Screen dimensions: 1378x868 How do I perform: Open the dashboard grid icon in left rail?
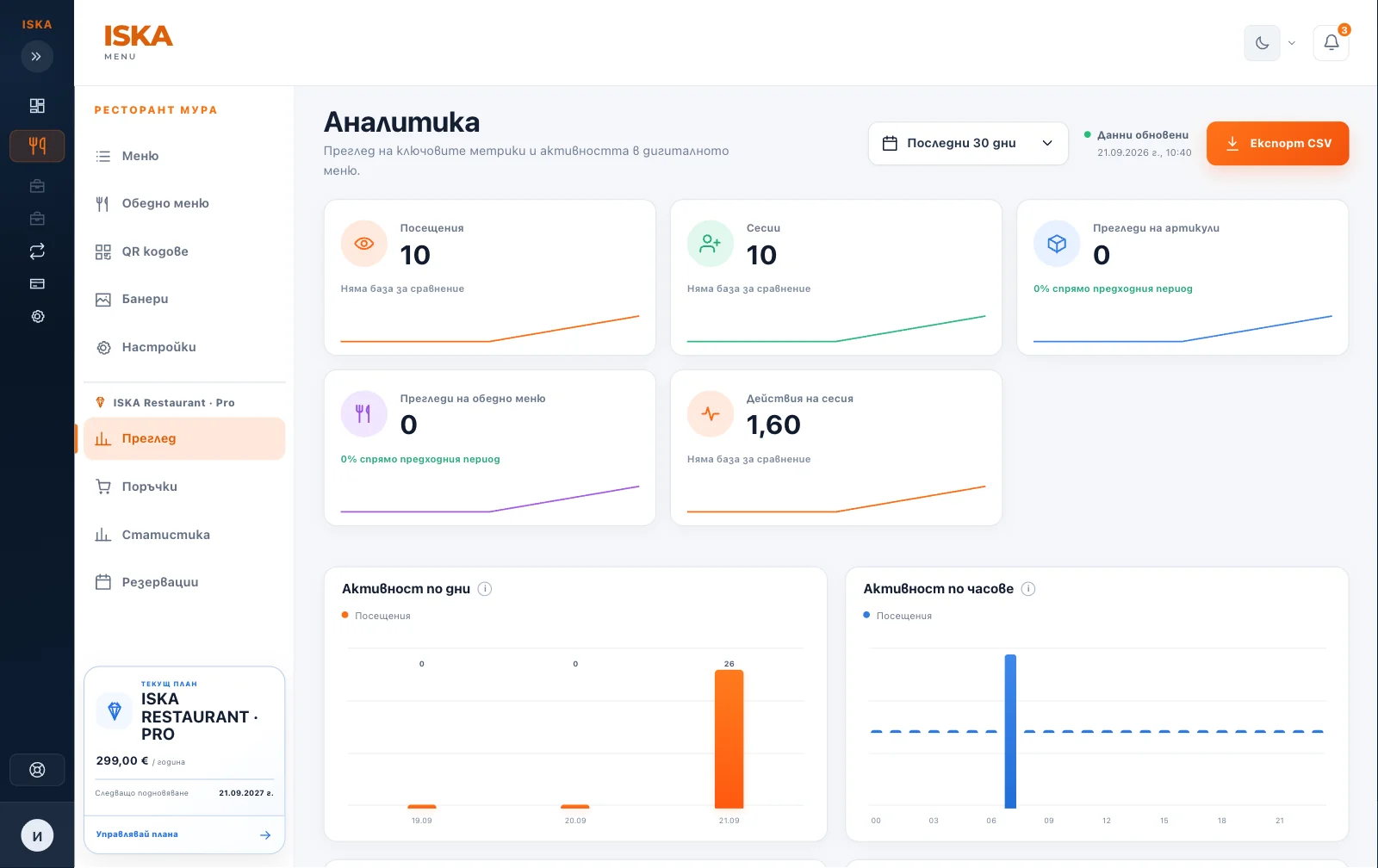(37, 106)
